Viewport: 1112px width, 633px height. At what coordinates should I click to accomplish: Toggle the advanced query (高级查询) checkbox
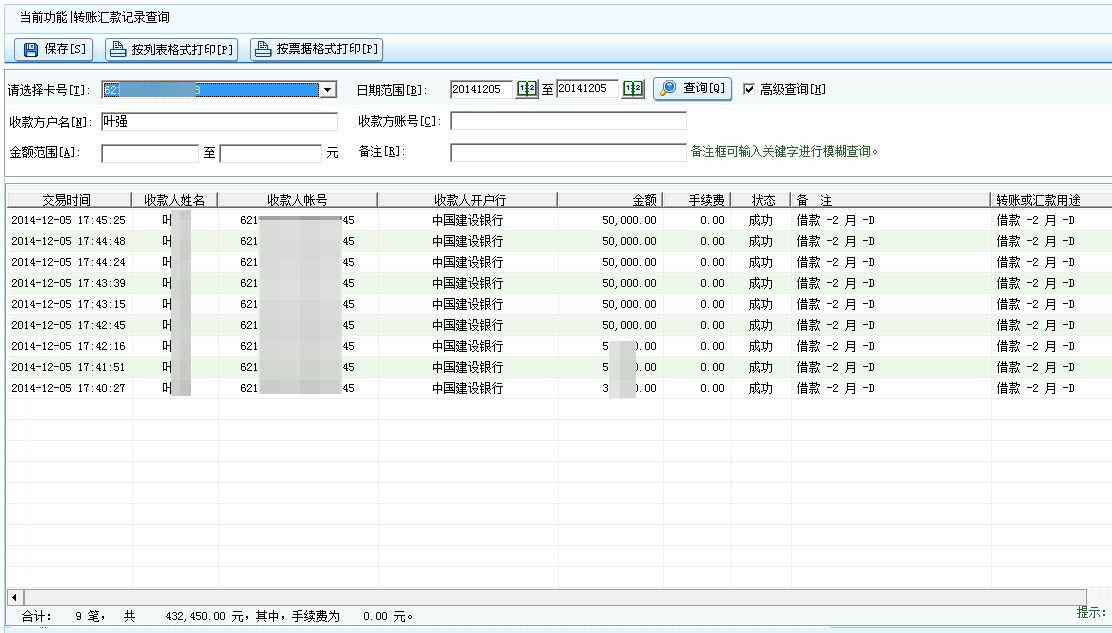749,90
